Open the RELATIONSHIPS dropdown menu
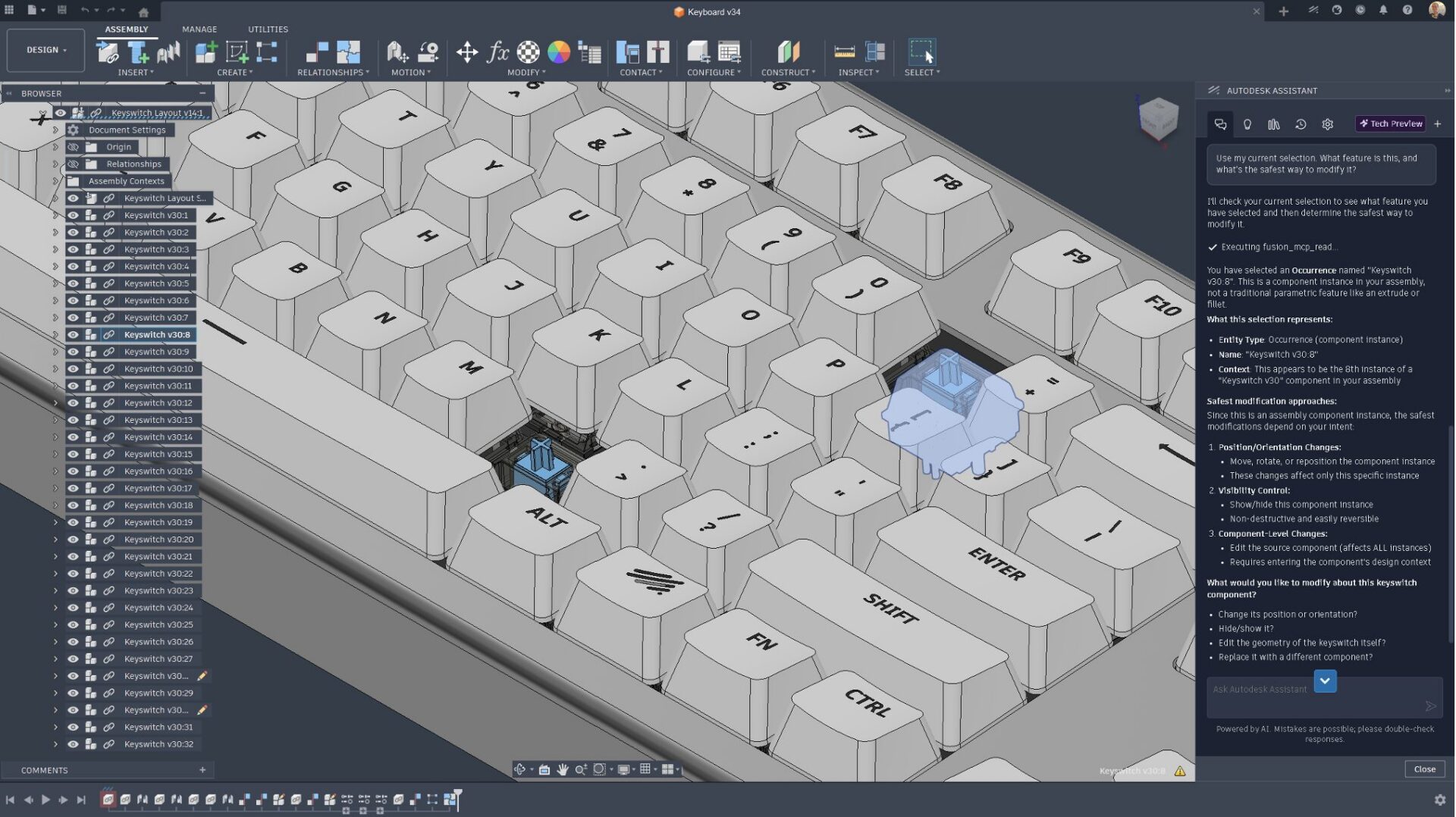The width and height of the screenshot is (1456, 817). (x=334, y=73)
